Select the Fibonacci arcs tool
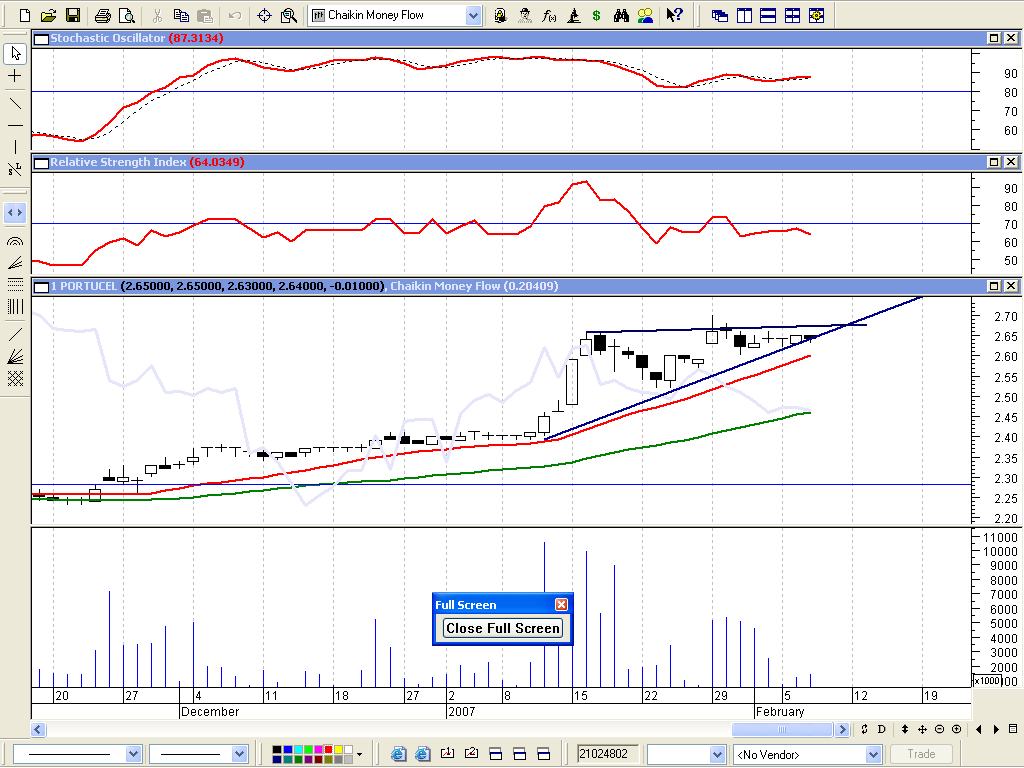 click(x=15, y=241)
